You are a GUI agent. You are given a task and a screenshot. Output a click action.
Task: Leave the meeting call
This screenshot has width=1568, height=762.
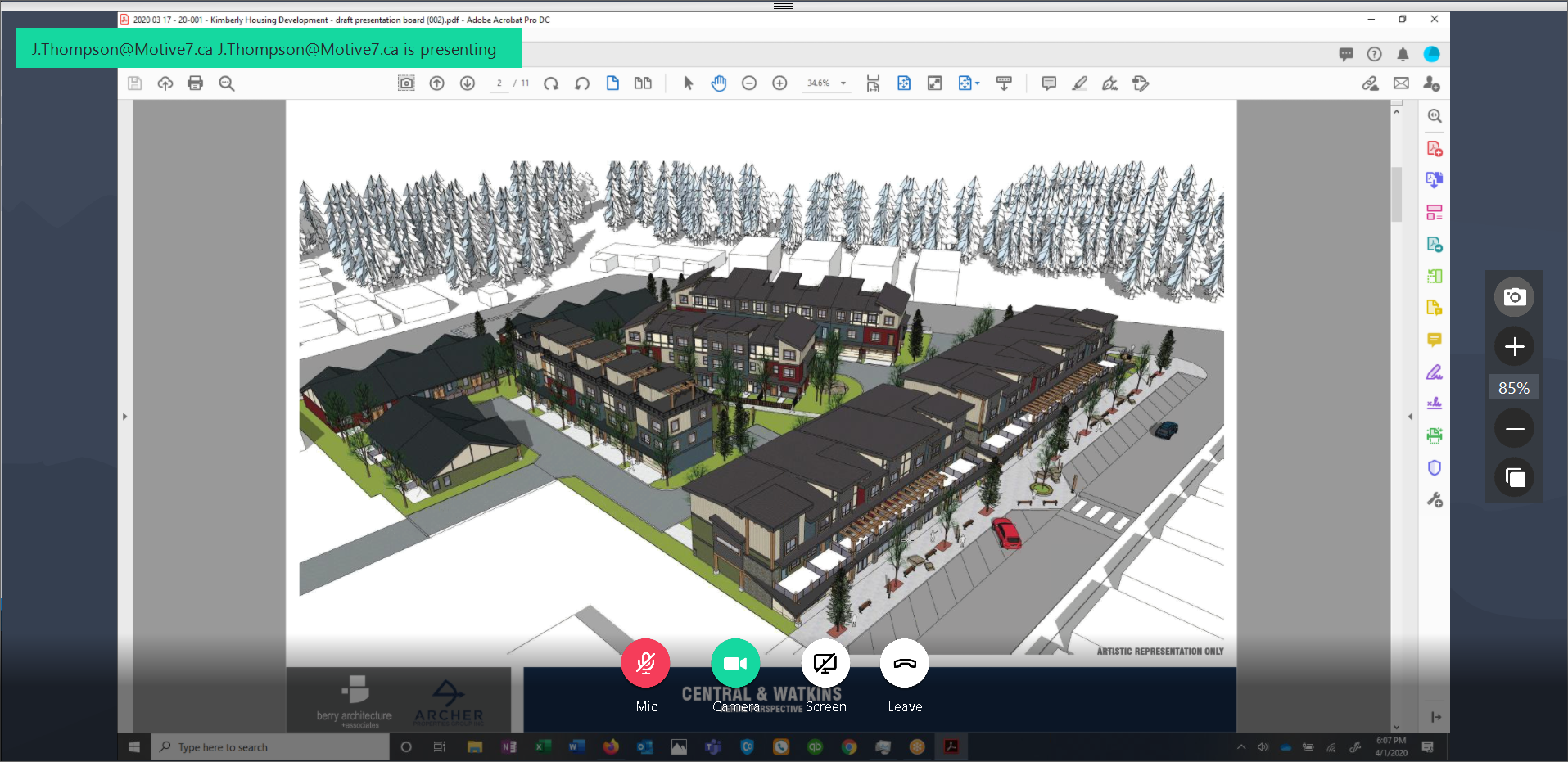click(904, 663)
